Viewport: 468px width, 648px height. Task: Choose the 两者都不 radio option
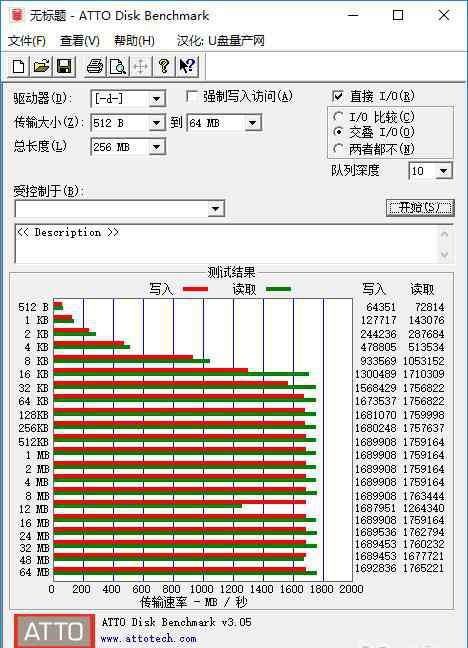point(338,148)
